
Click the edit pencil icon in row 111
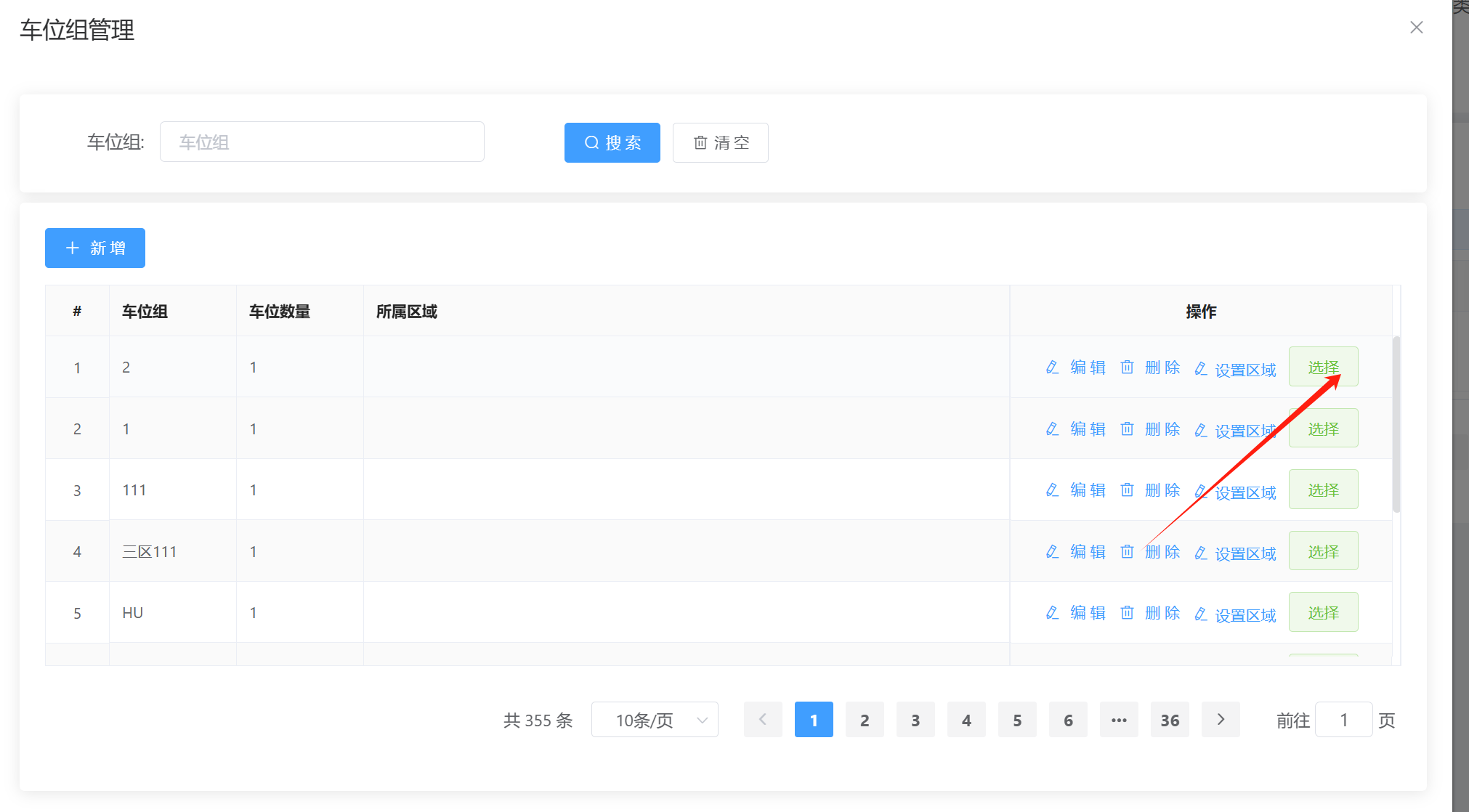click(1052, 490)
